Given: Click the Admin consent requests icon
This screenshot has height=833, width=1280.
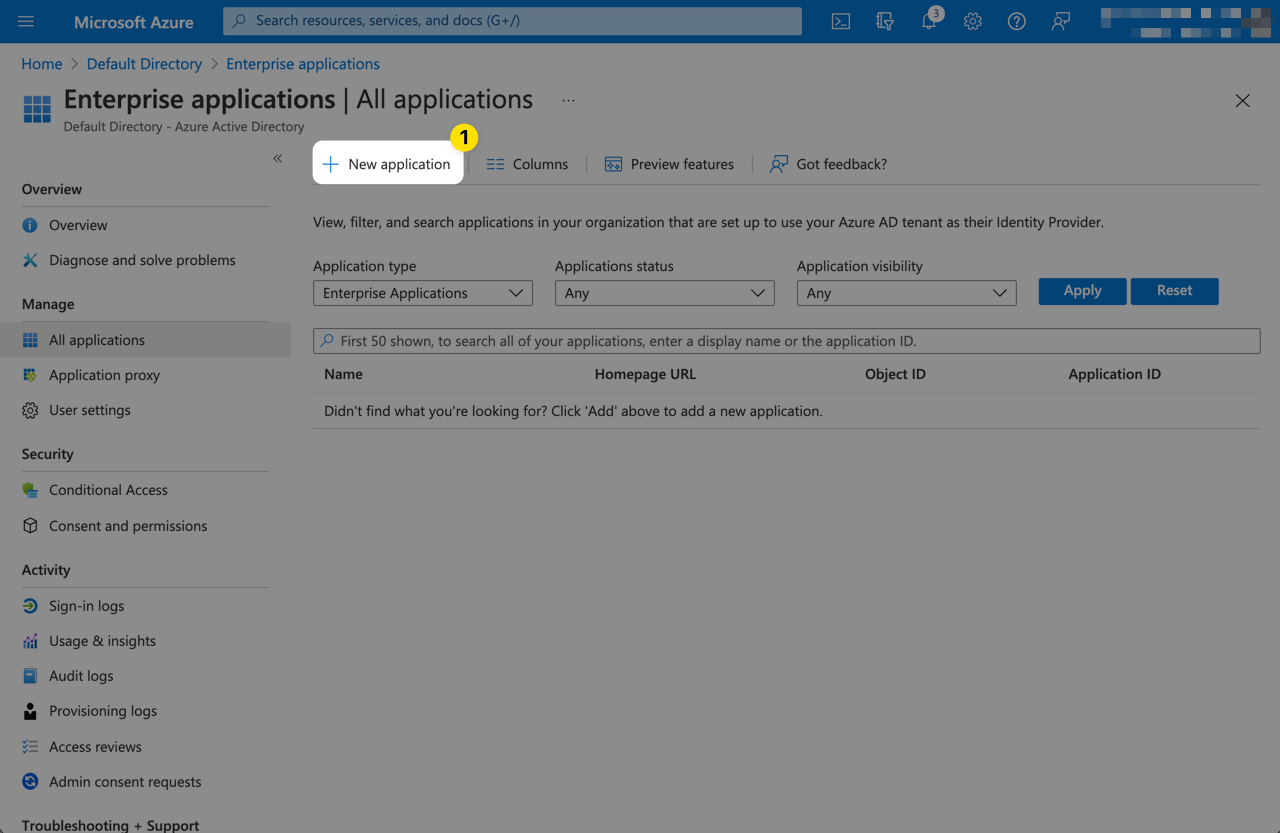Looking at the screenshot, I should 30,782.
